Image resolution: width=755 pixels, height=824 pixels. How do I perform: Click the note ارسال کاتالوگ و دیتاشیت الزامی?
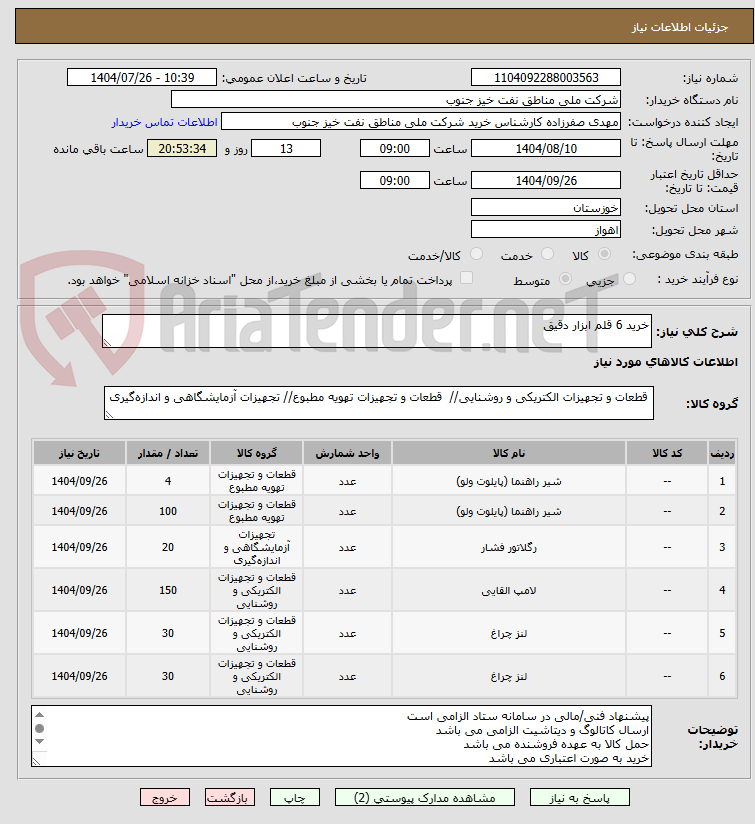(x=542, y=730)
